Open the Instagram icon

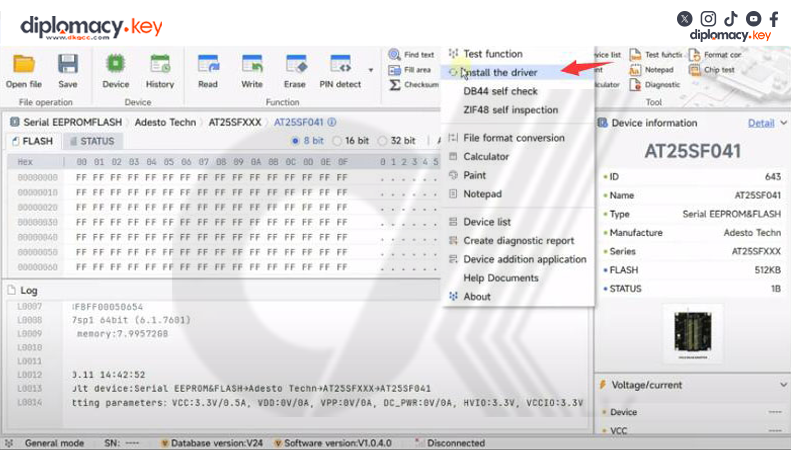(x=708, y=19)
